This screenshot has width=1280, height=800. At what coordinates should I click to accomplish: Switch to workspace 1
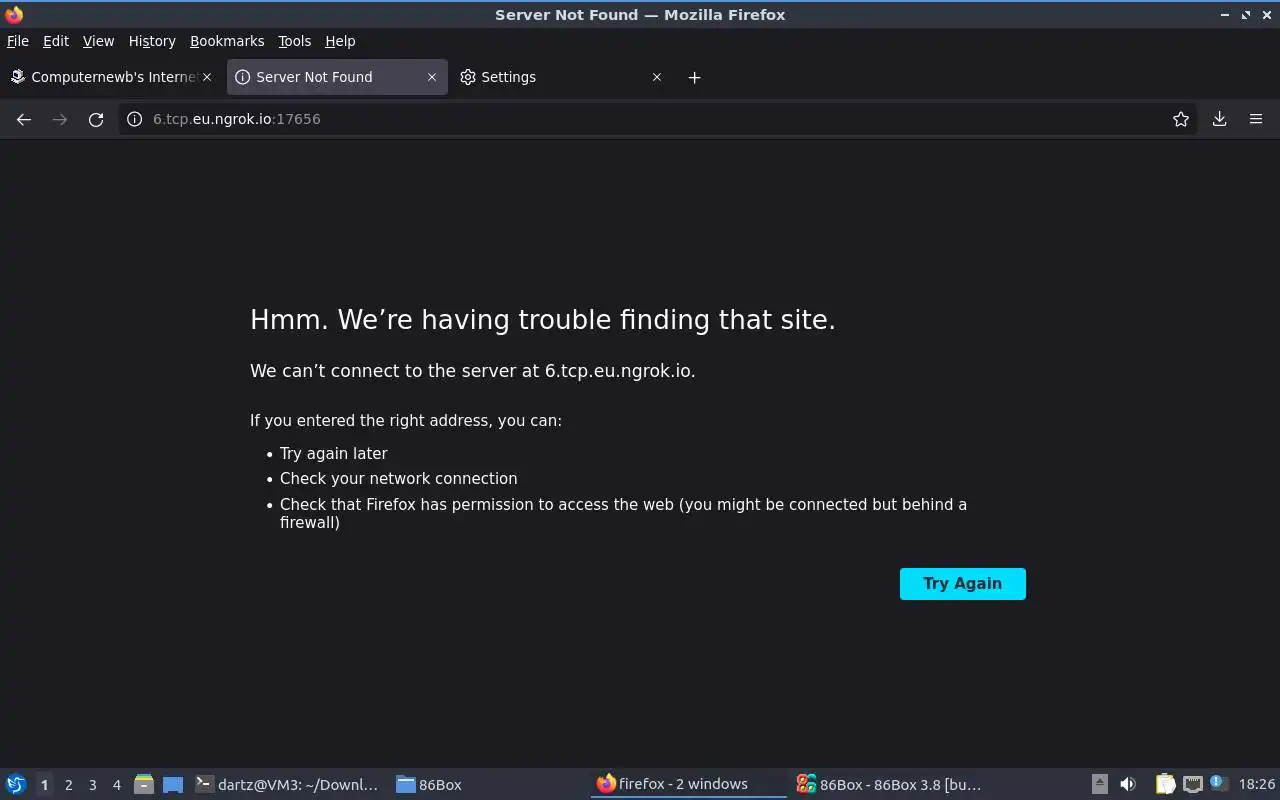click(x=44, y=785)
